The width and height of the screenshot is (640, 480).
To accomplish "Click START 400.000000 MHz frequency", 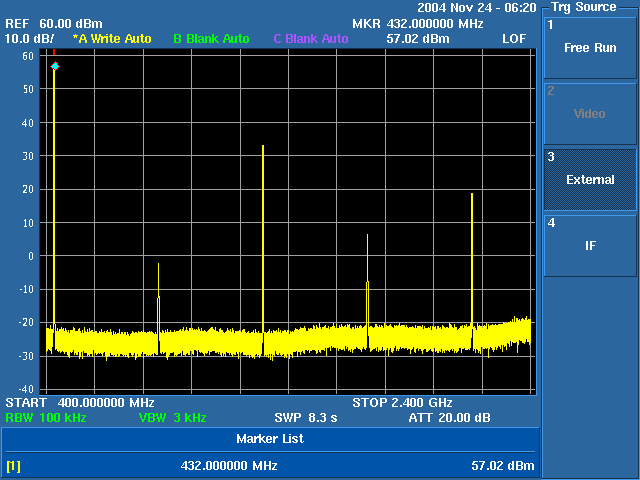I will 80,403.
